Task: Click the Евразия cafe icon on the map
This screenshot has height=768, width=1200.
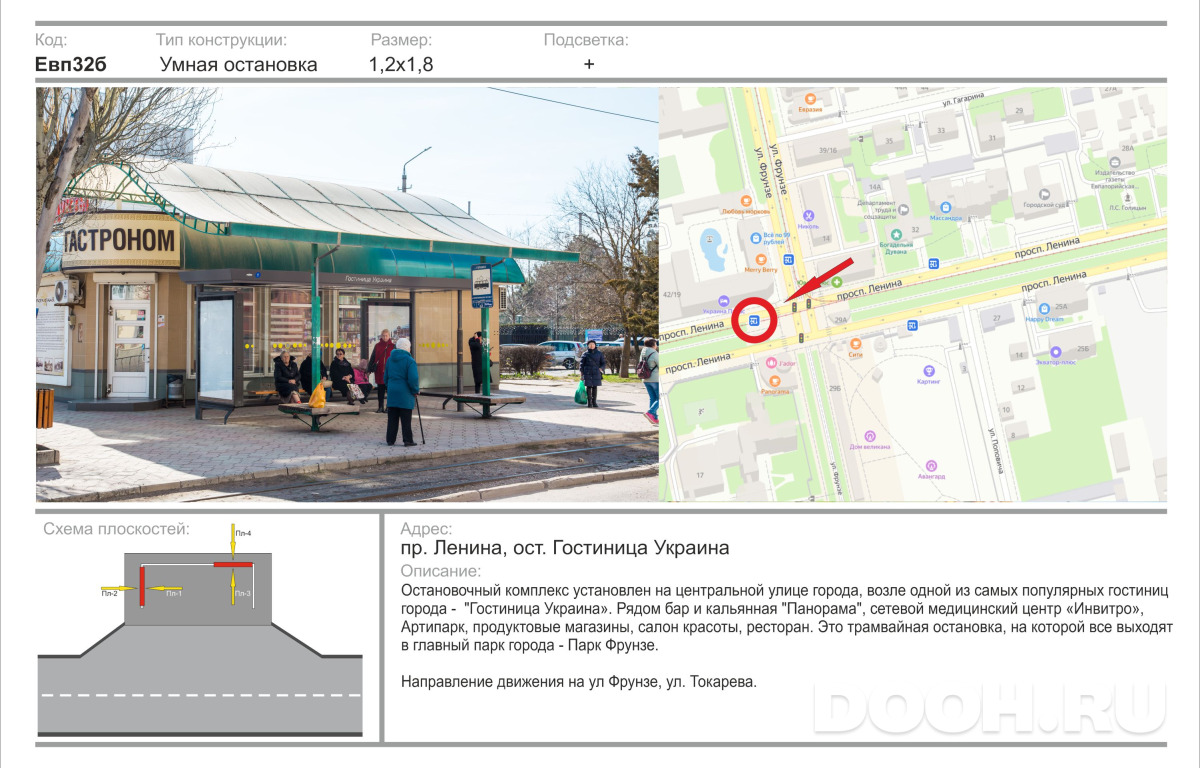Action: point(810,99)
